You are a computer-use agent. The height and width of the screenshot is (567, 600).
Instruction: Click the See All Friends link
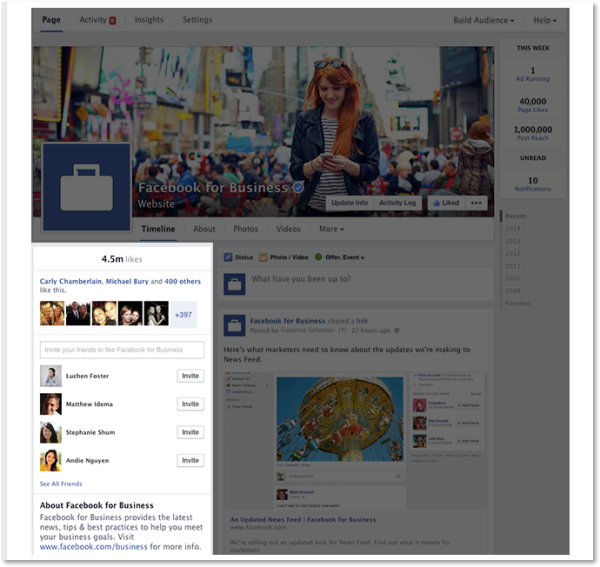point(61,484)
